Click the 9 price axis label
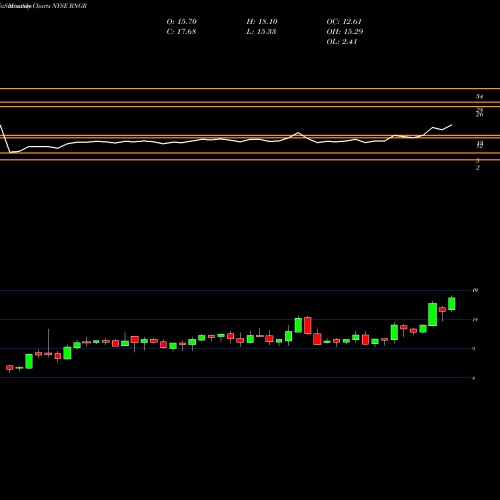This screenshot has height=500, width=500. click(474, 349)
